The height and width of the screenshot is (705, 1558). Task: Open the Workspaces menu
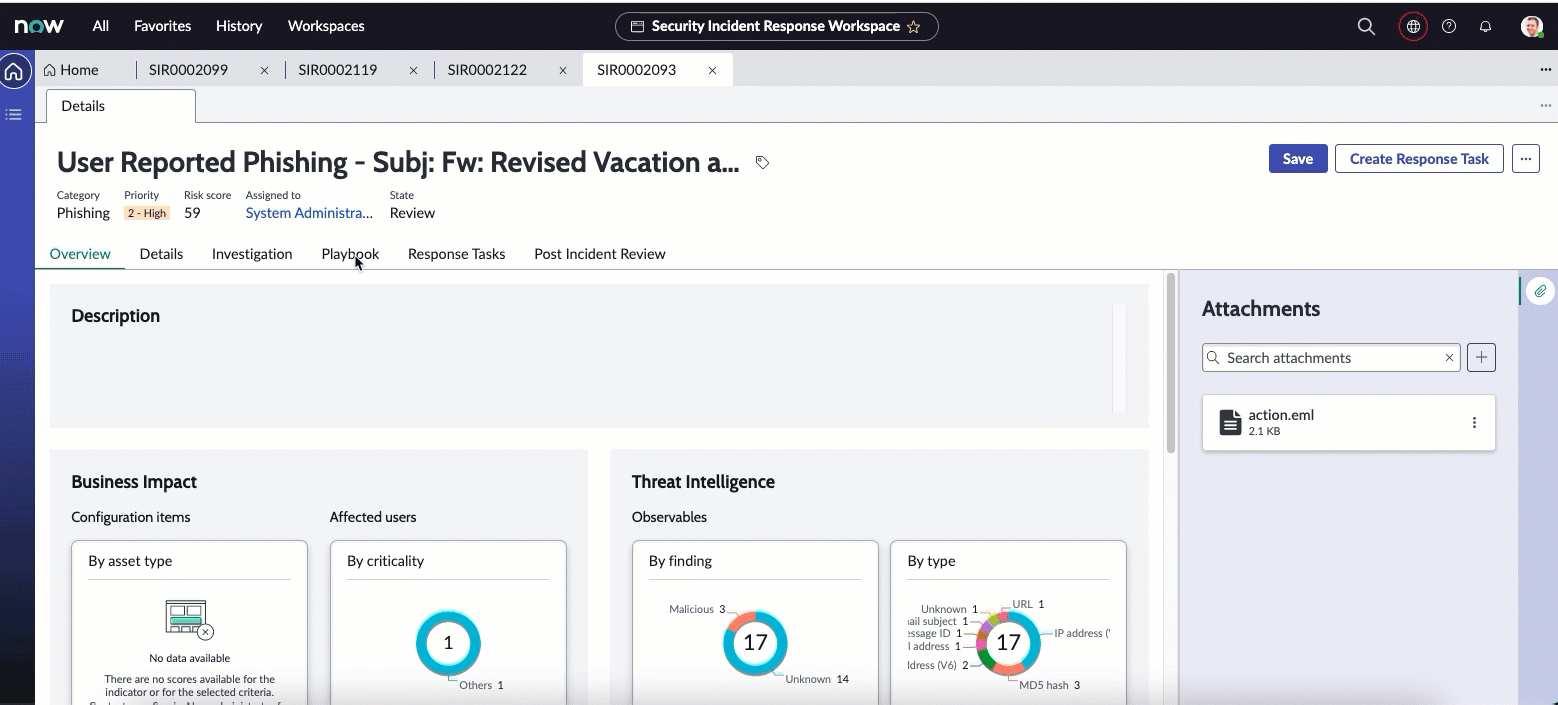[326, 26]
